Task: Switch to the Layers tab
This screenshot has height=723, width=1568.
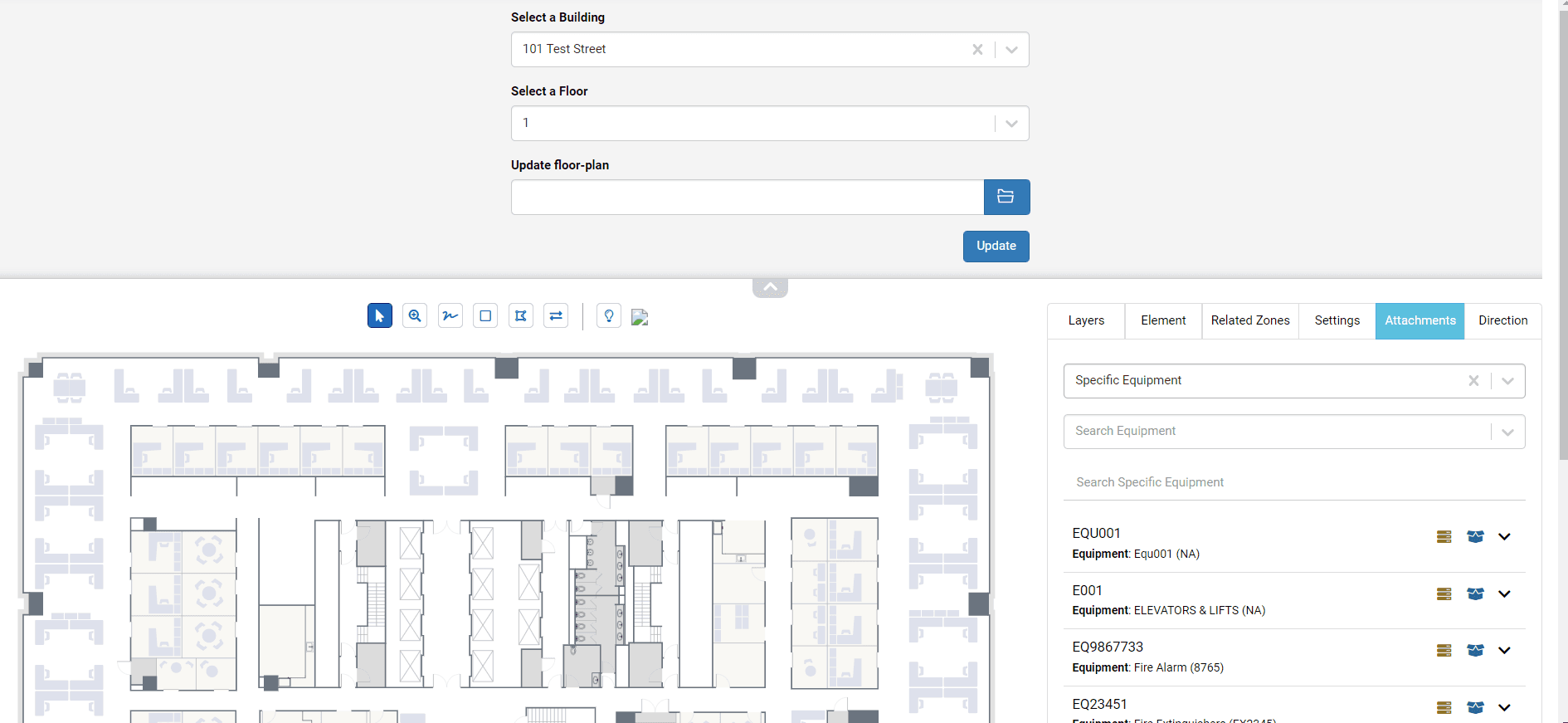Action: [x=1086, y=321]
